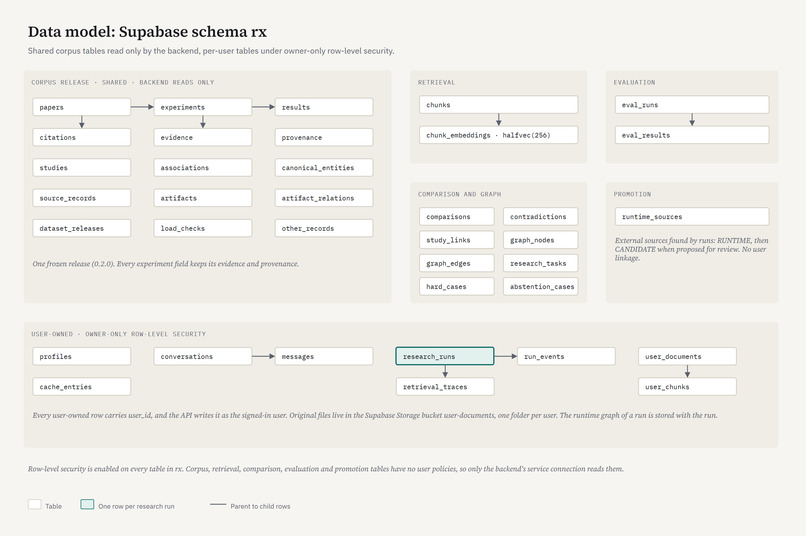Click the teal research run legend swatch

87,504
